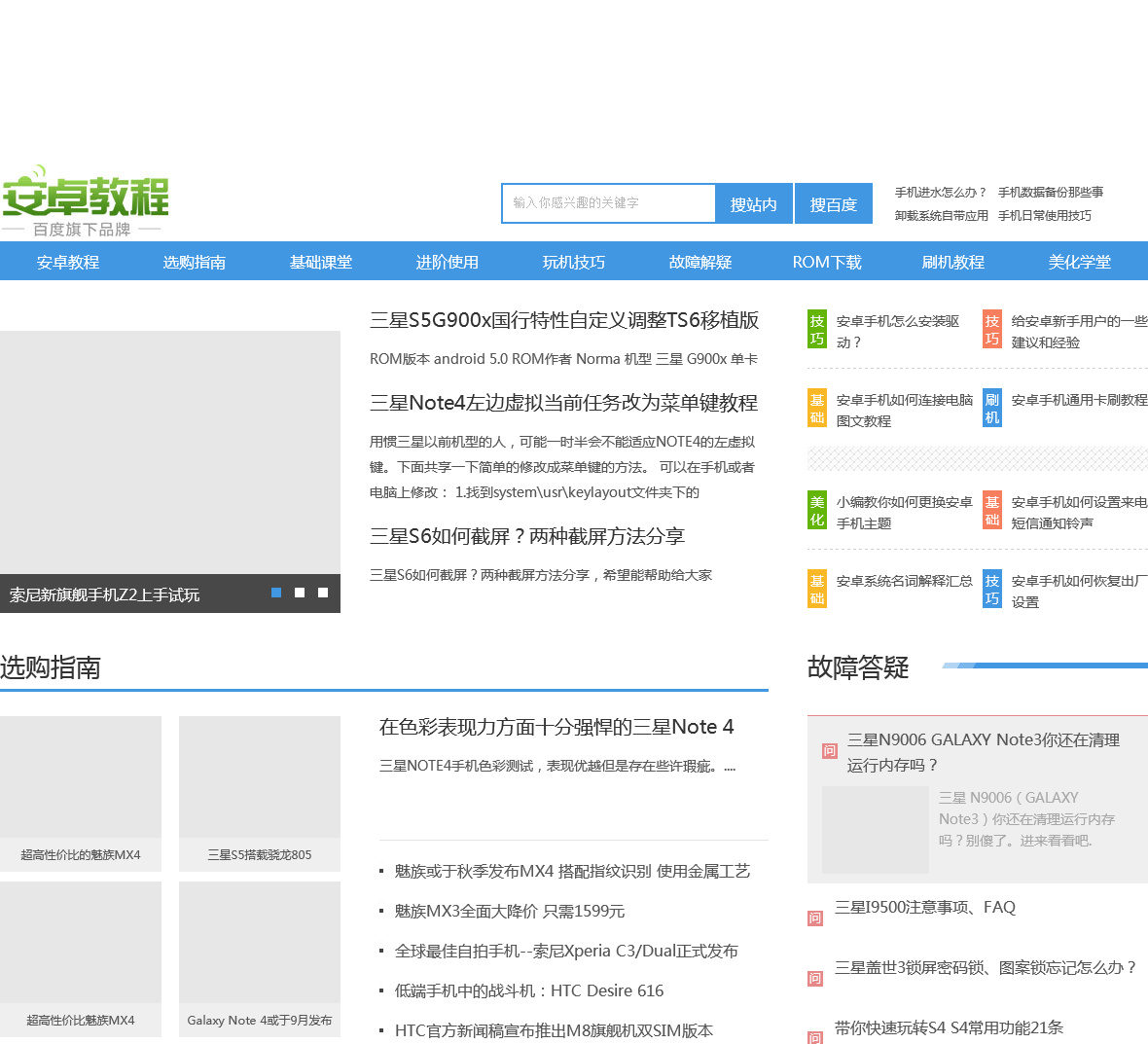
Task: Click the carousel caption 索尼新旗舰手机Z2上手试玩
Action: 105,595
